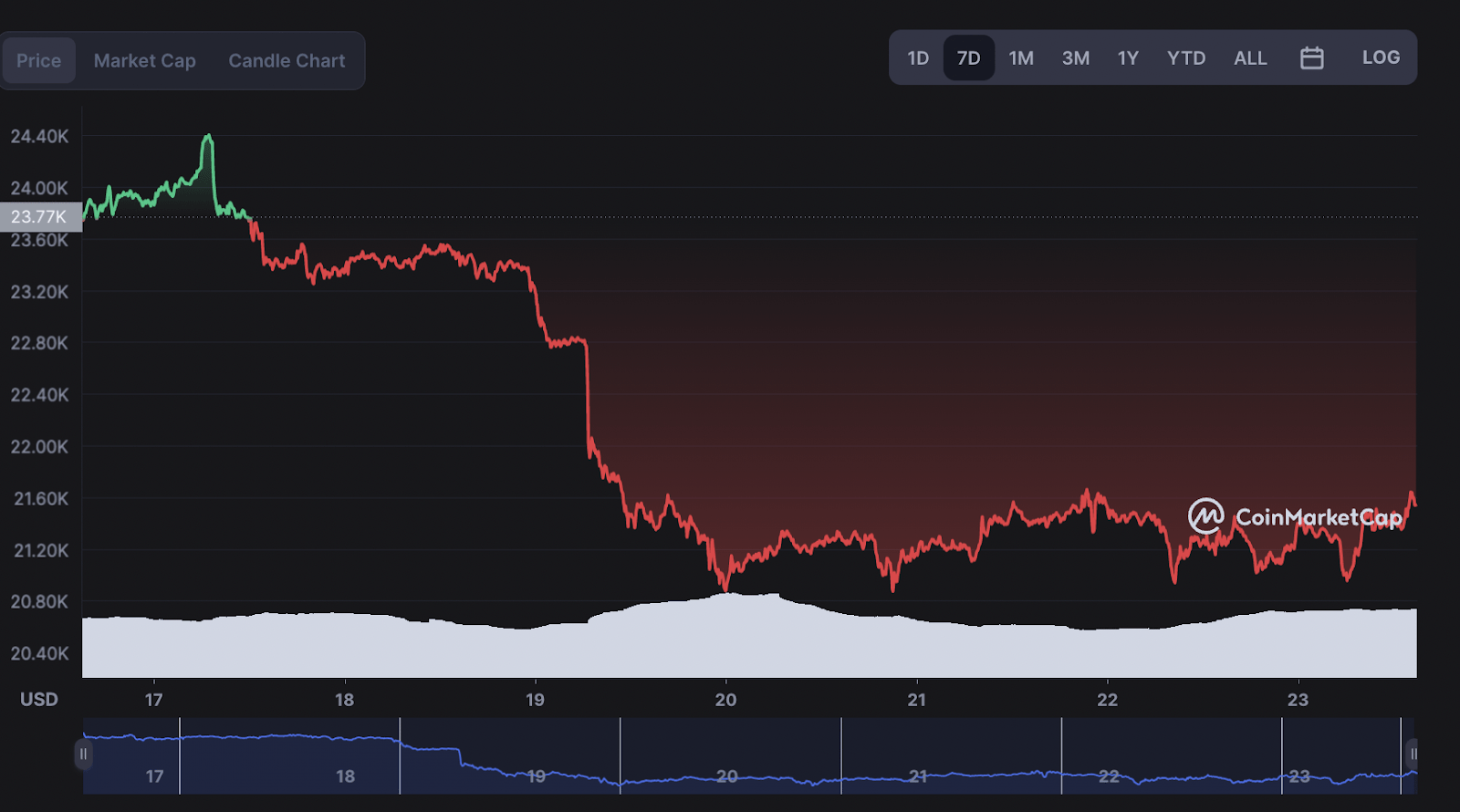Click day 20 on the mini navigator
Image resolution: width=1460 pixels, height=812 pixels.
click(726, 776)
